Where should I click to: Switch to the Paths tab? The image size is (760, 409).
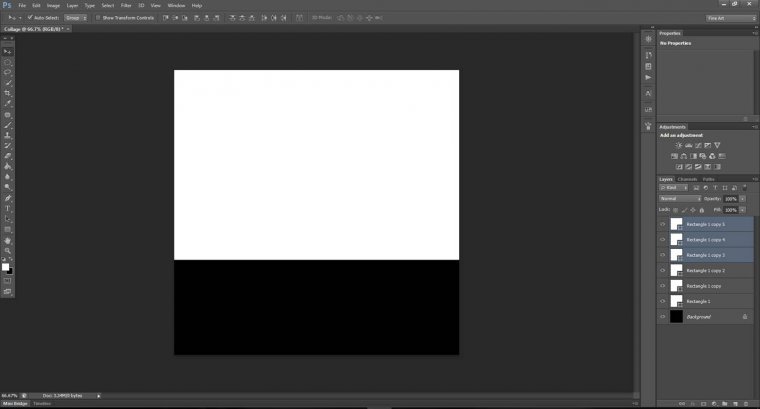tap(708, 179)
